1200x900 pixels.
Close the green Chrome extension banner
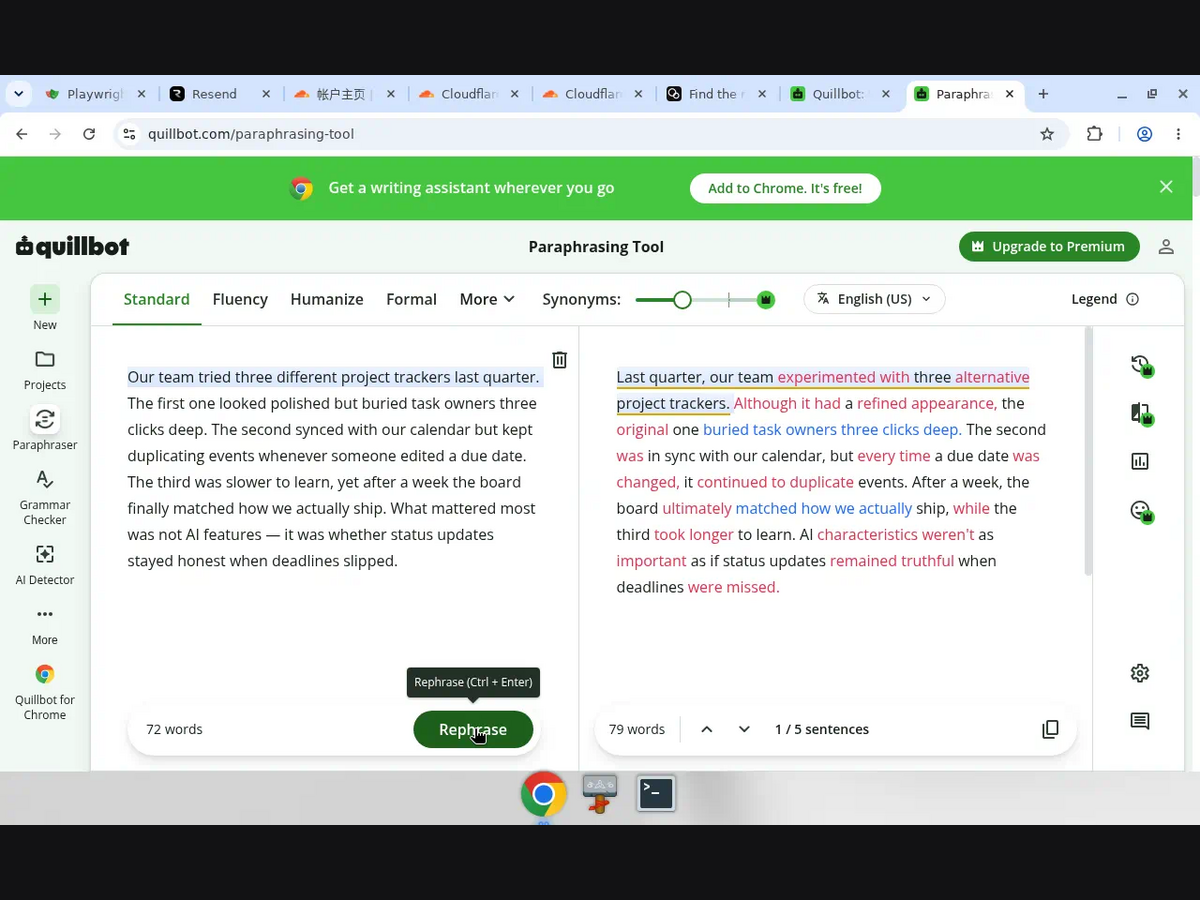(1166, 187)
